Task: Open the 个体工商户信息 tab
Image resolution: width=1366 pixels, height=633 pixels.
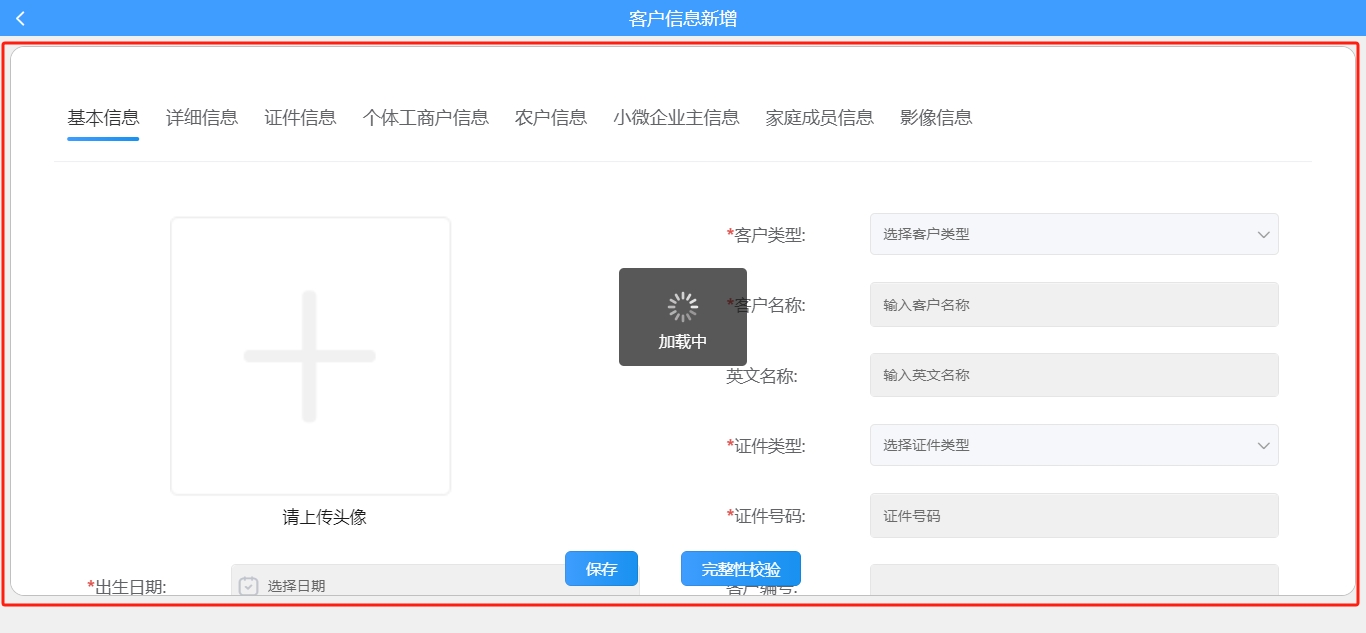Action: 424,117
